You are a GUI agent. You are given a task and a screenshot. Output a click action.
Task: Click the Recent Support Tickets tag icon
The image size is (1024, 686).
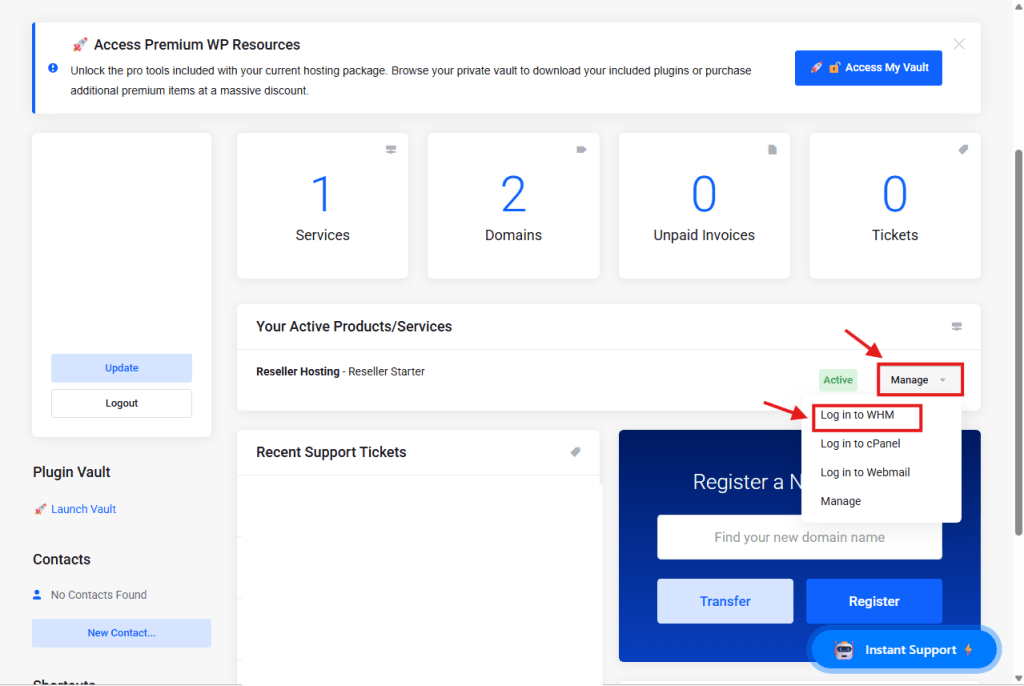[576, 452]
